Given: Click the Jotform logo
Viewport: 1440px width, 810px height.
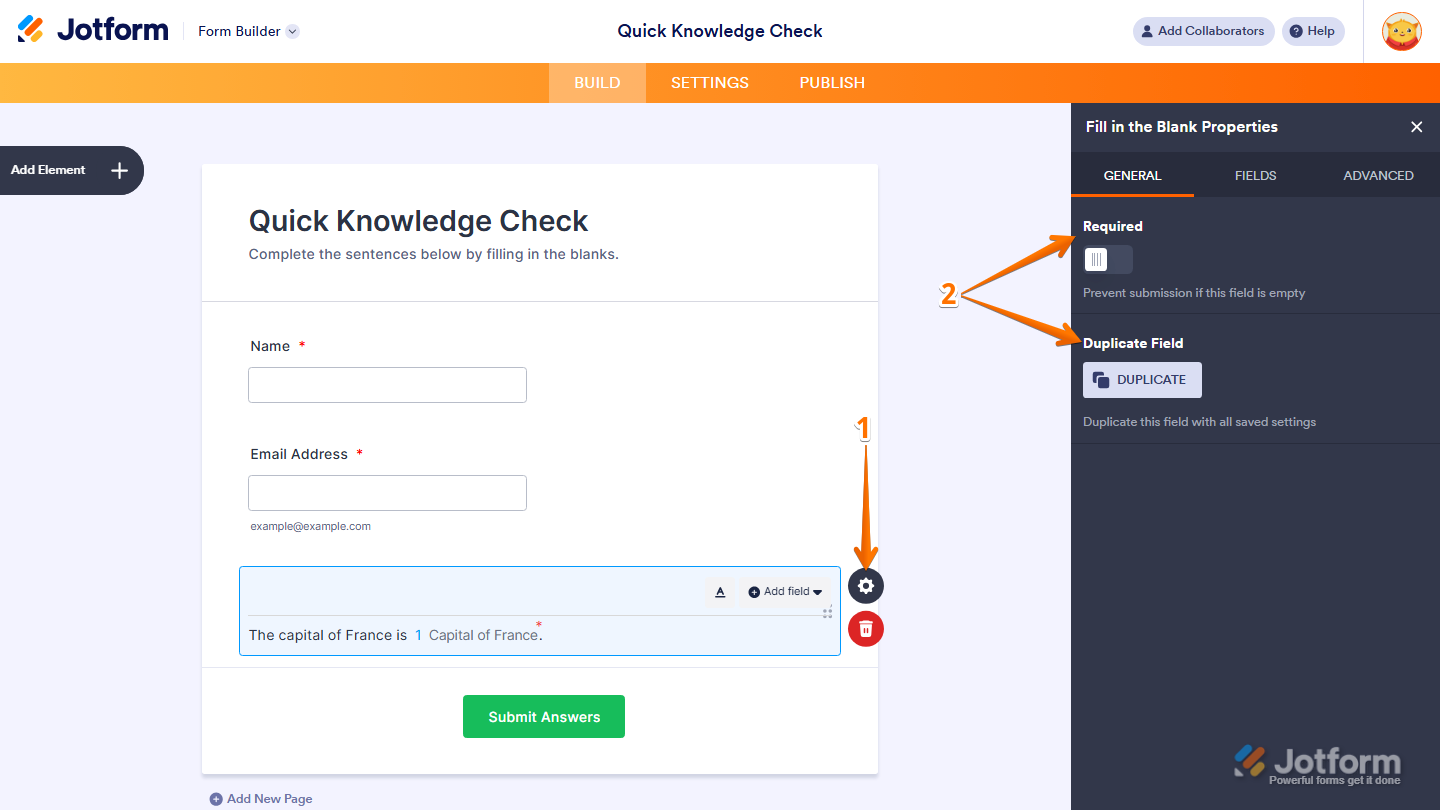Looking at the screenshot, I should [93, 30].
